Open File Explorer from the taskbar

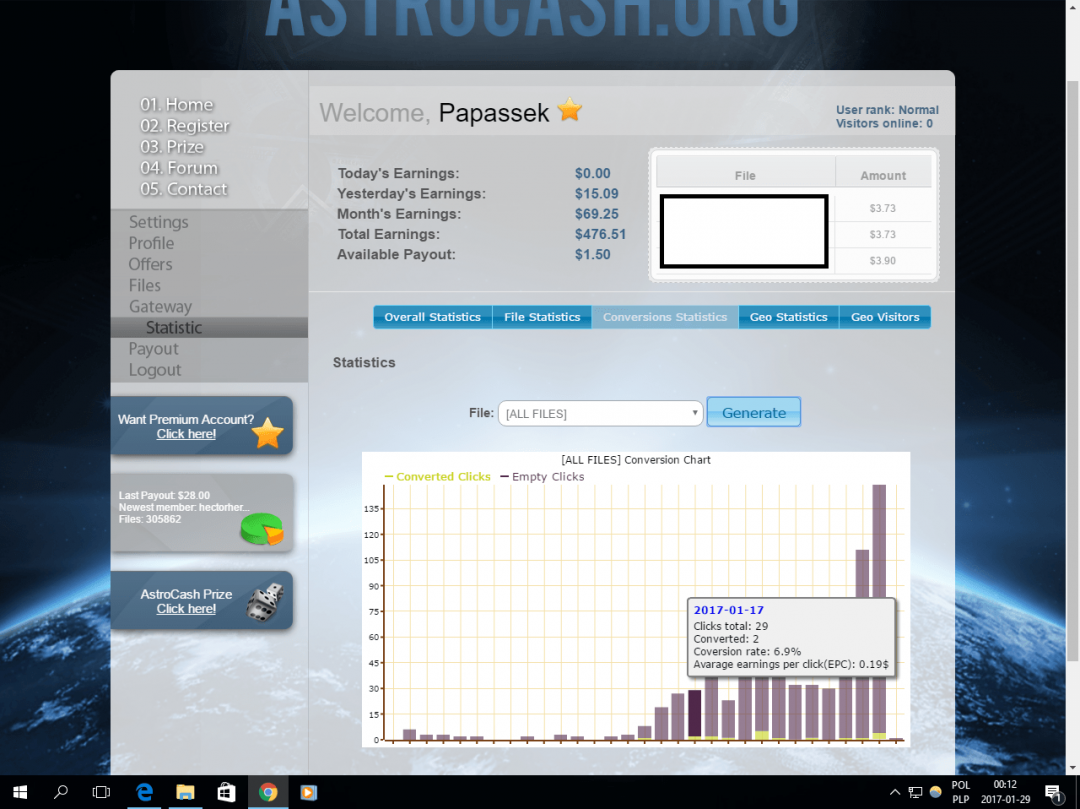point(185,792)
